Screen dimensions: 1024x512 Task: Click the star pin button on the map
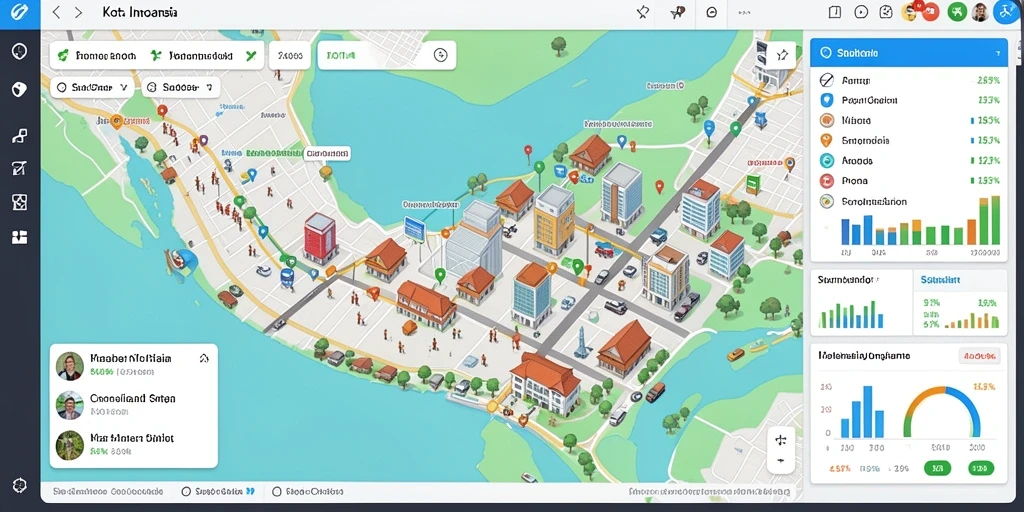click(x=782, y=56)
